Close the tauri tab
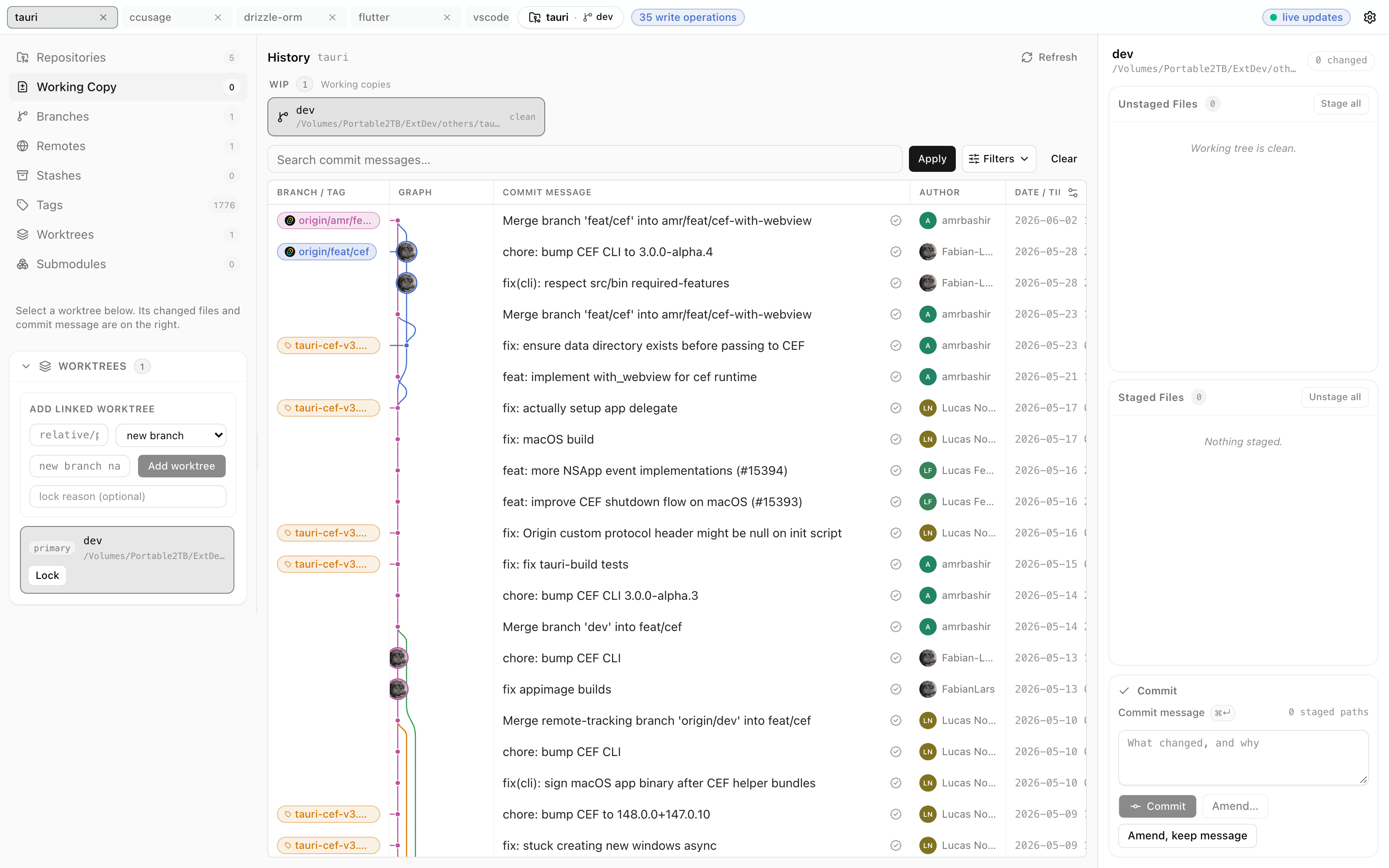The width and height of the screenshot is (1389, 868). click(103, 17)
